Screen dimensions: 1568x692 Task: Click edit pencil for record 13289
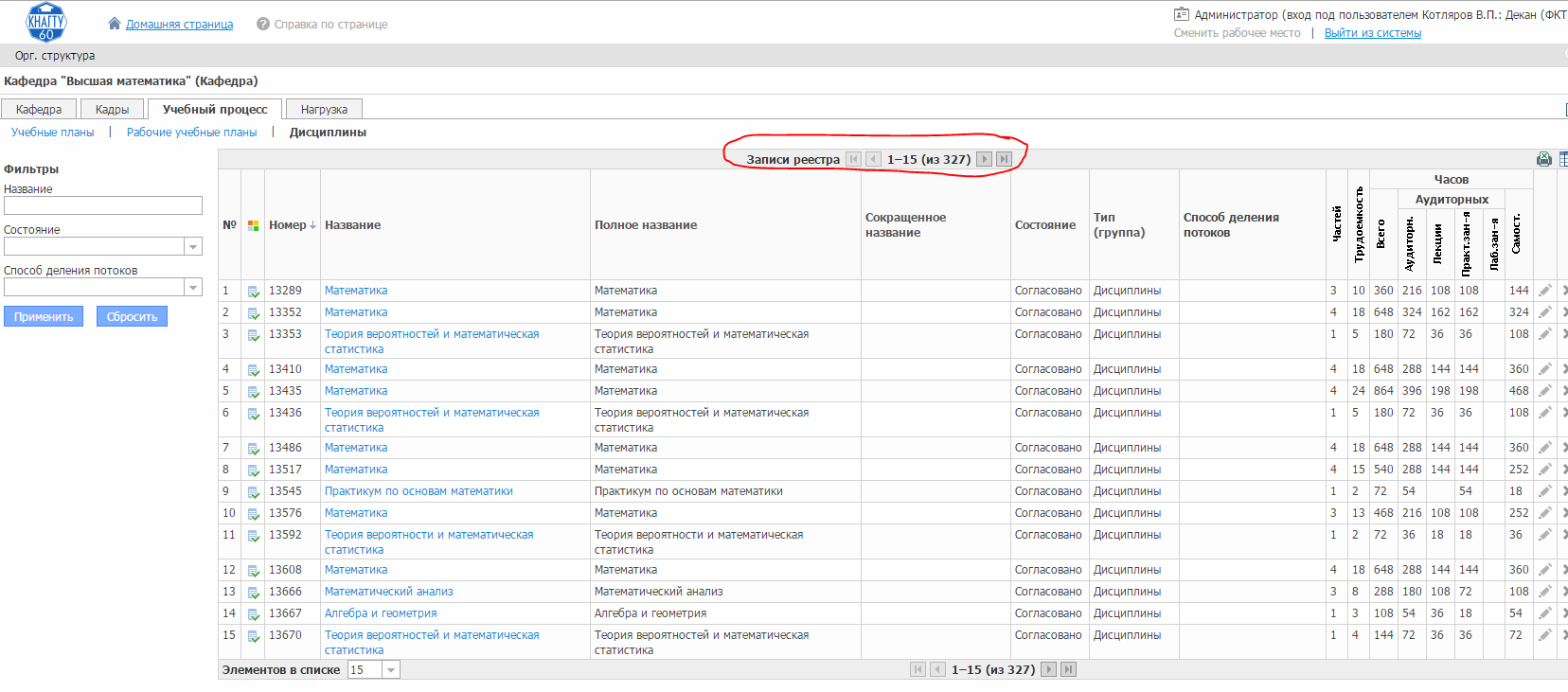coord(1544,291)
